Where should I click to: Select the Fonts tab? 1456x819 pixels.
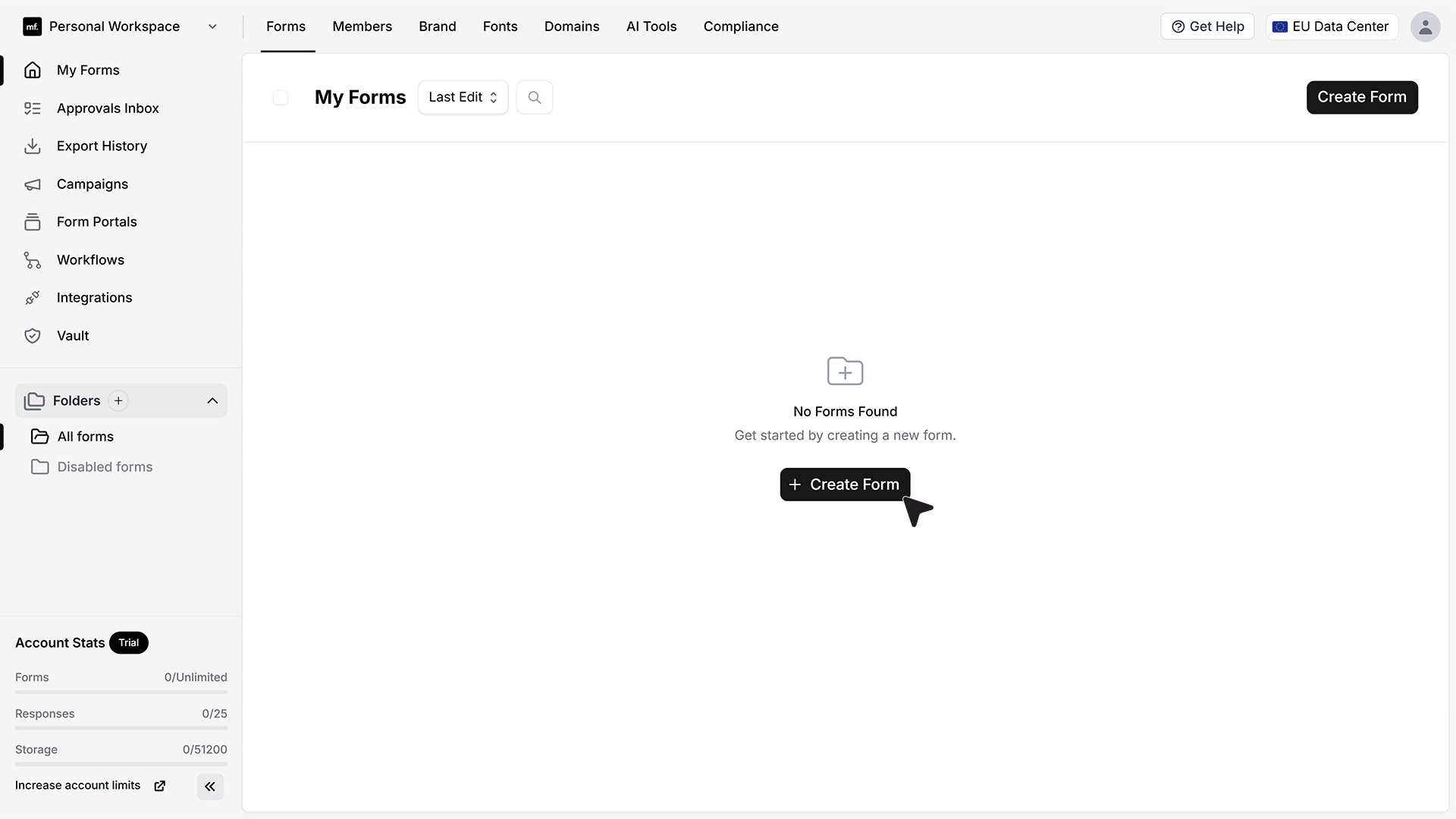tap(500, 27)
